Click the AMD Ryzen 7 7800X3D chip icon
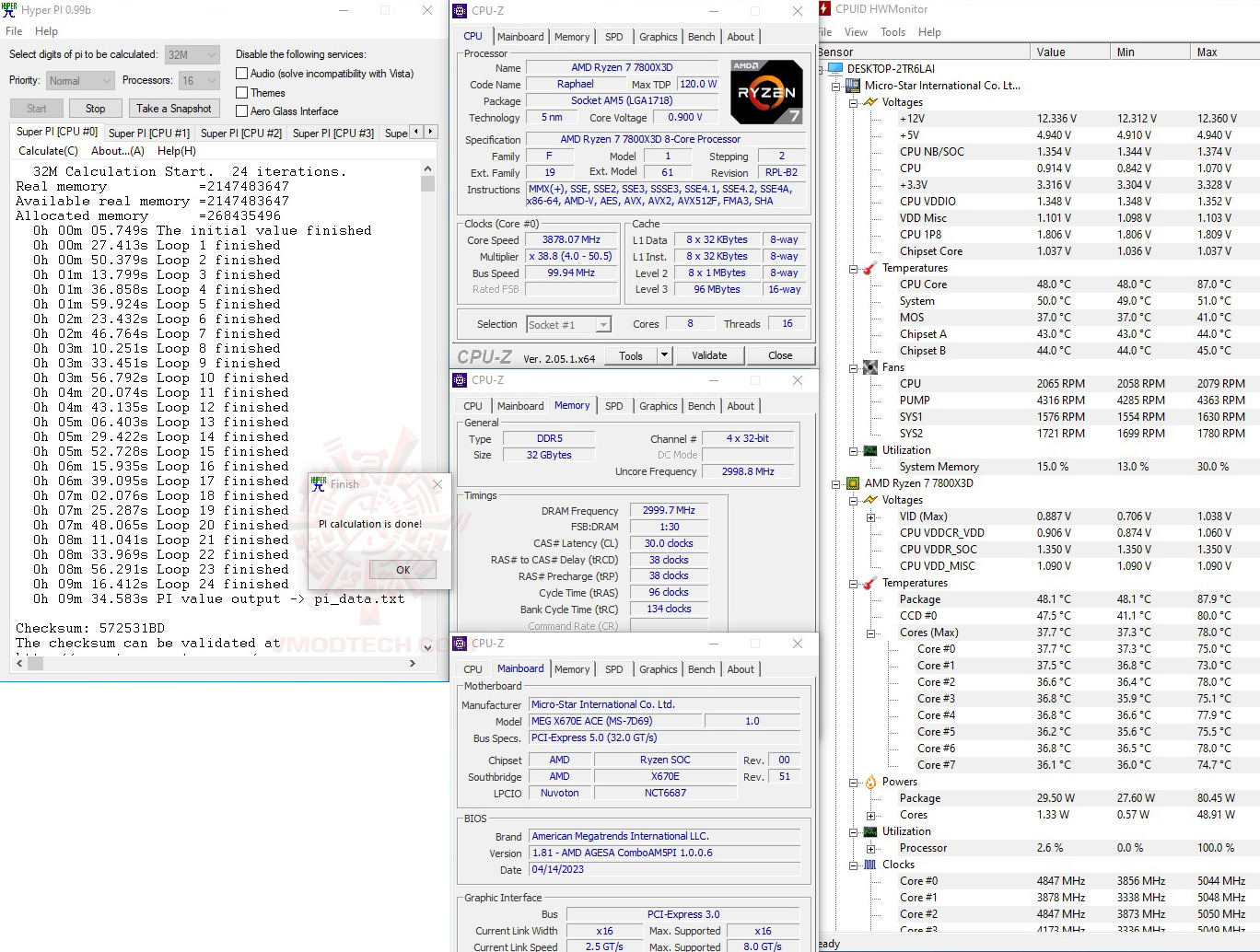This screenshot has height=952, width=1260. pos(853,483)
